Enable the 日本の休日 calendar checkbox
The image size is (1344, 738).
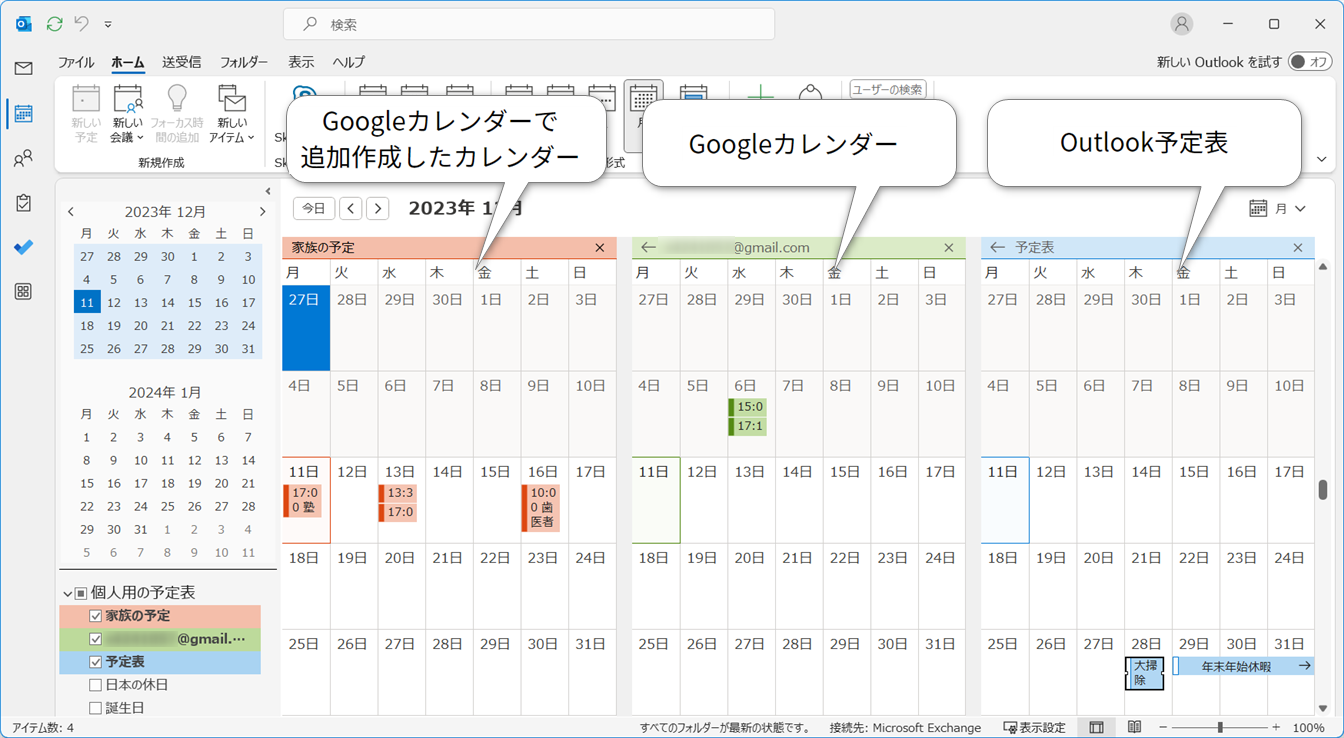coord(96,685)
